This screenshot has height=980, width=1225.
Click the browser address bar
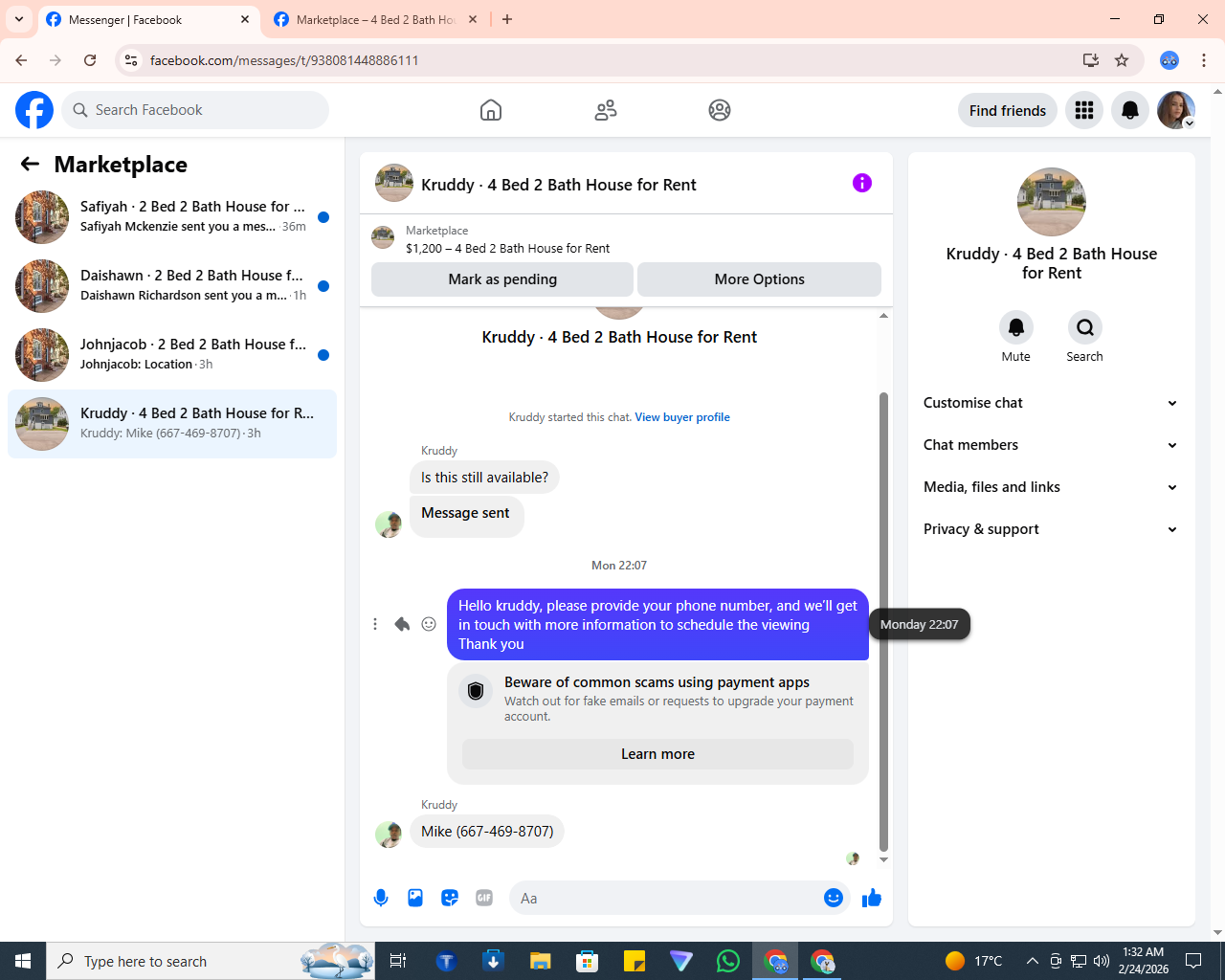point(611,60)
